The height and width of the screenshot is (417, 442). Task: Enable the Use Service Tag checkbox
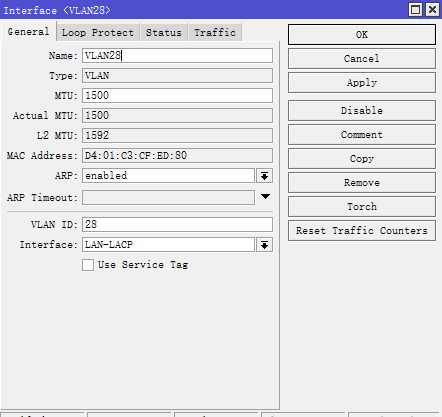click(88, 265)
